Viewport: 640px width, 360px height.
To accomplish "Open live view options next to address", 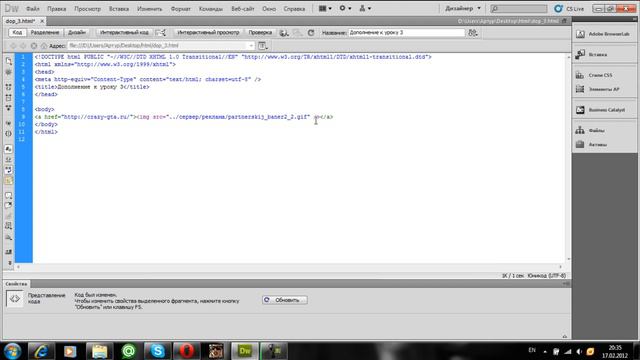I will click(x=263, y=46).
